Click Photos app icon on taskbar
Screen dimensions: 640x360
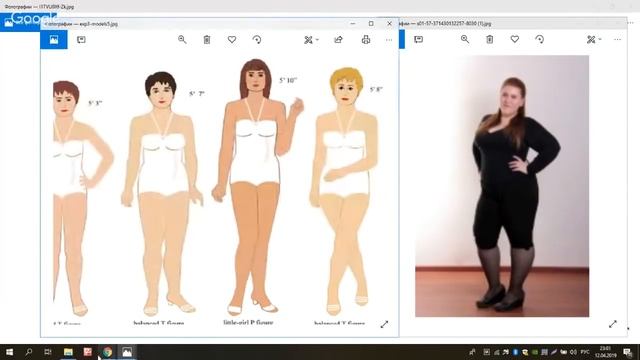click(127, 352)
